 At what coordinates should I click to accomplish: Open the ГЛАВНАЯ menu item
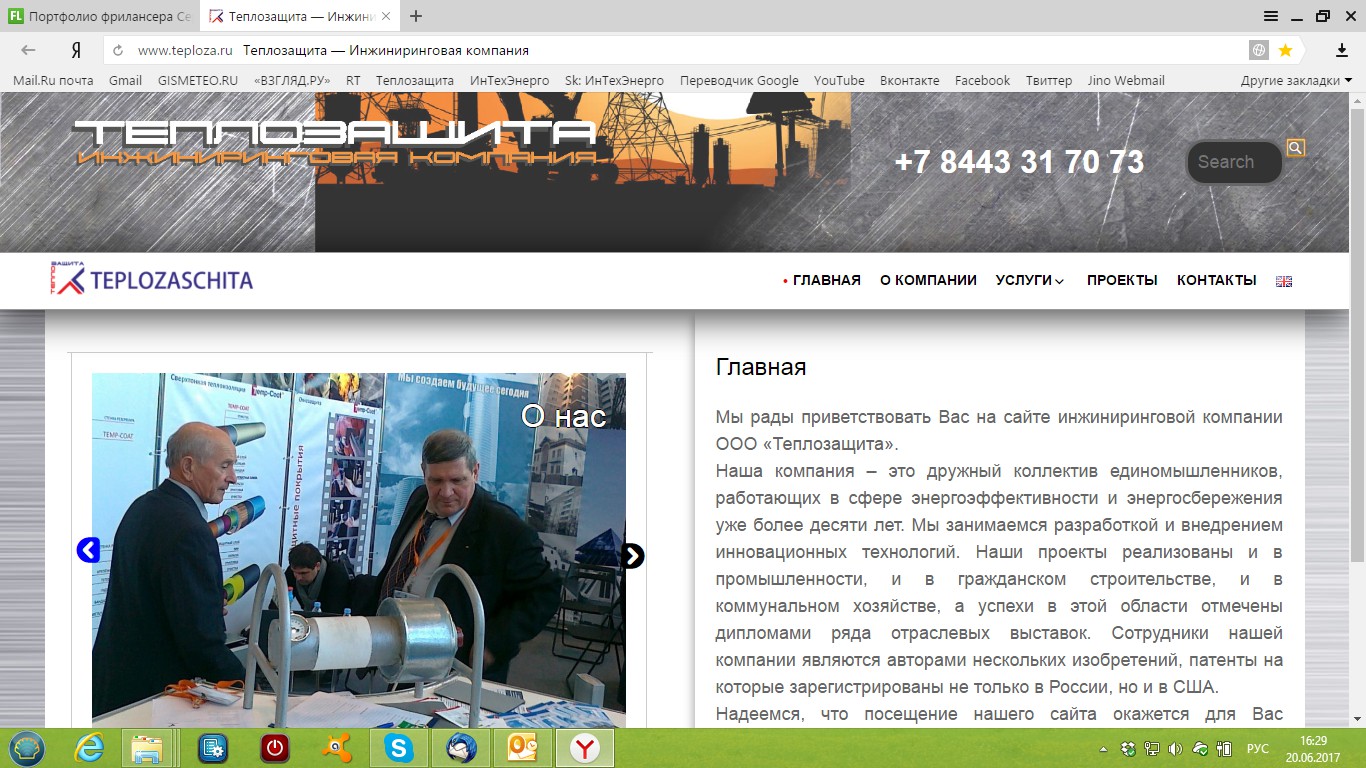pos(826,280)
